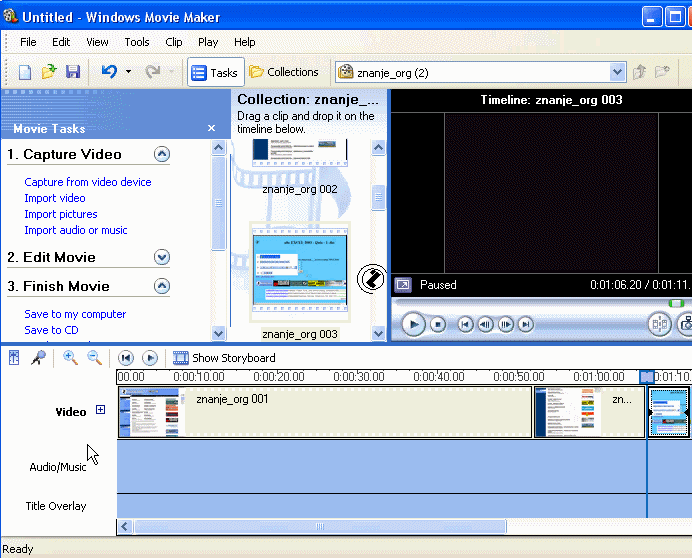
Task: Toggle the Tasks pane button
Action: tap(215, 72)
